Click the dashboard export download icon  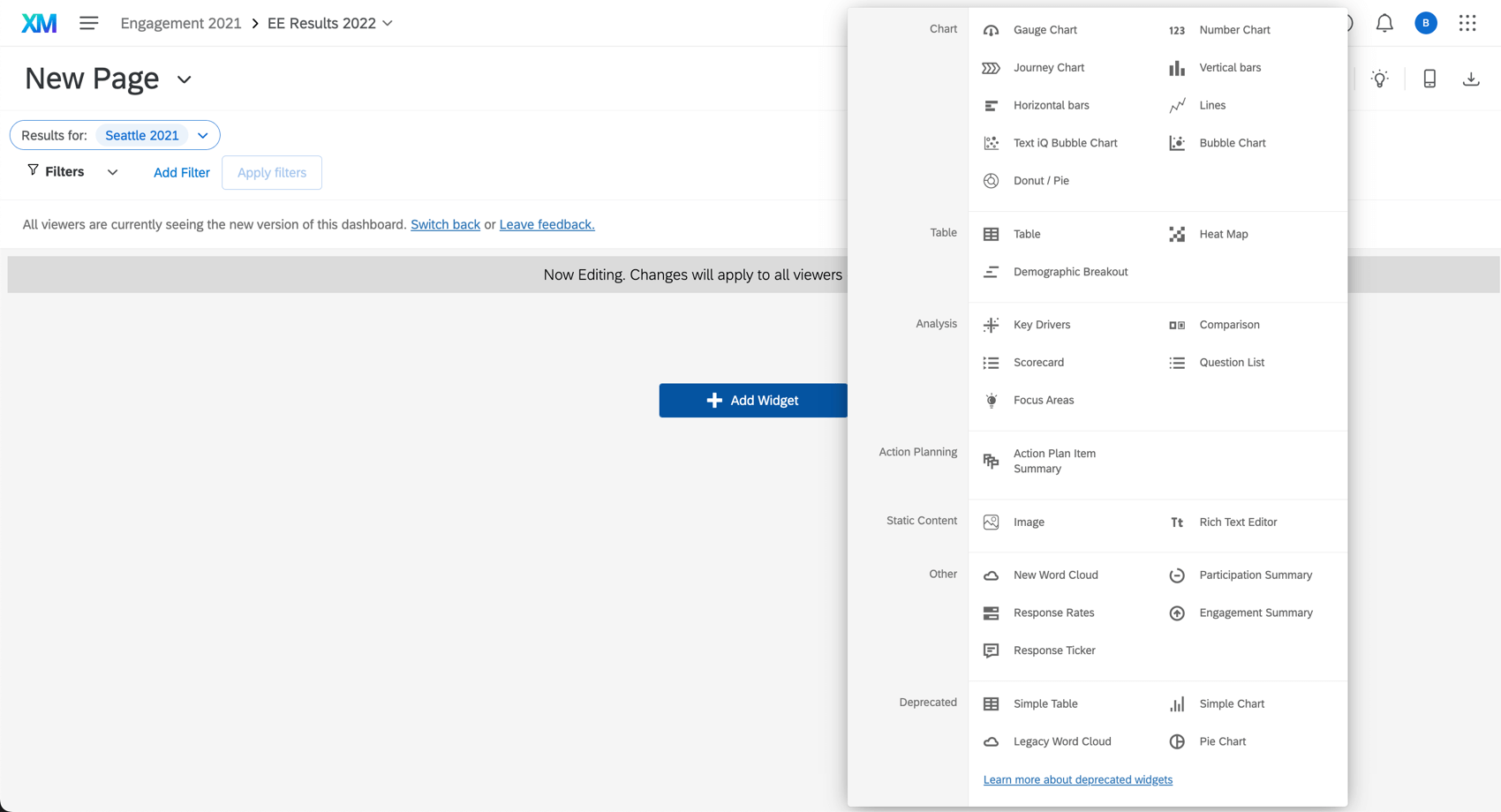[1471, 79]
